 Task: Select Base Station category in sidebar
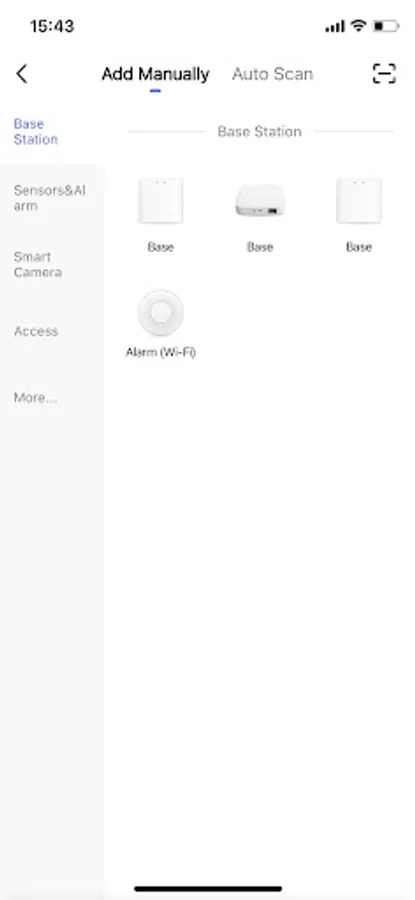36,131
